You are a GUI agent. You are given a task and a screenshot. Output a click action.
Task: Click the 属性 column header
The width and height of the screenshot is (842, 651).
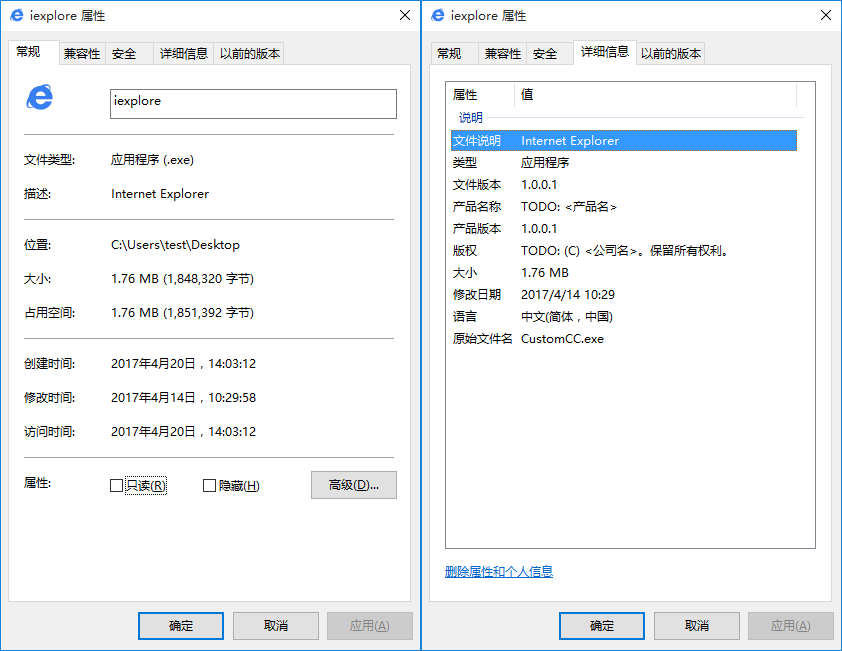[481, 95]
